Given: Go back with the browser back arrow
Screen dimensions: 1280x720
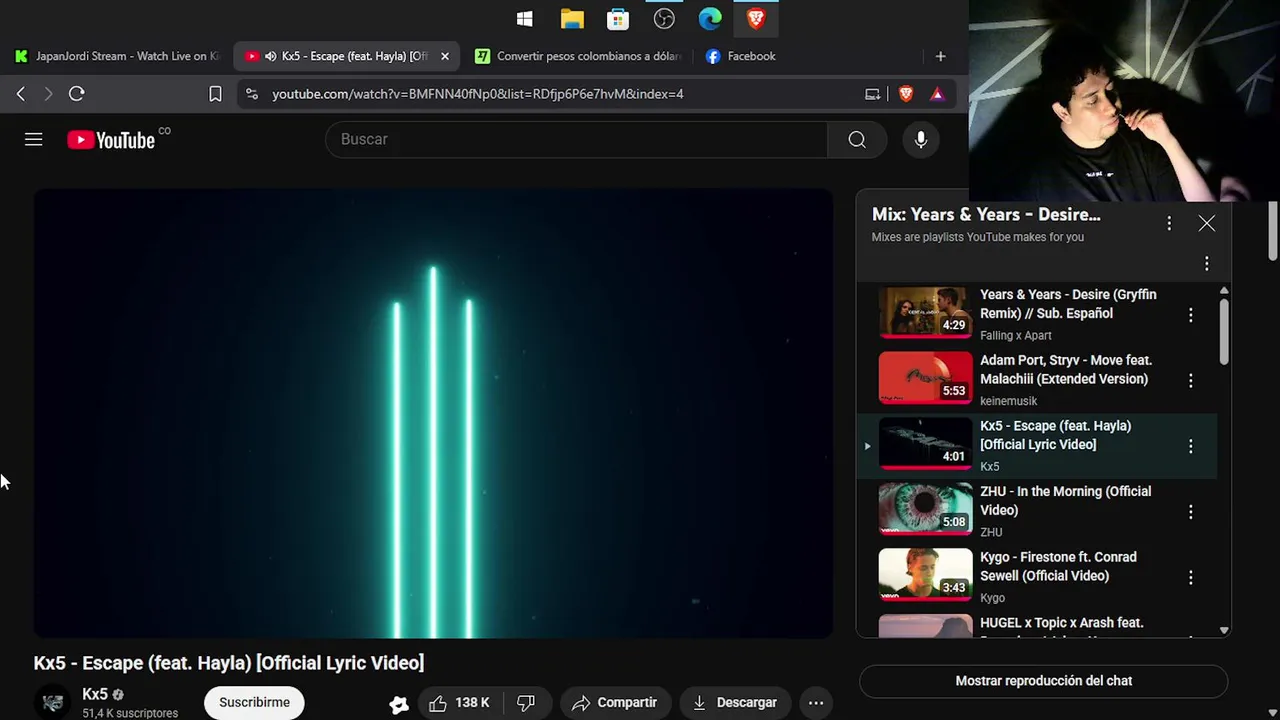Looking at the screenshot, I should (x=21, y=94).
